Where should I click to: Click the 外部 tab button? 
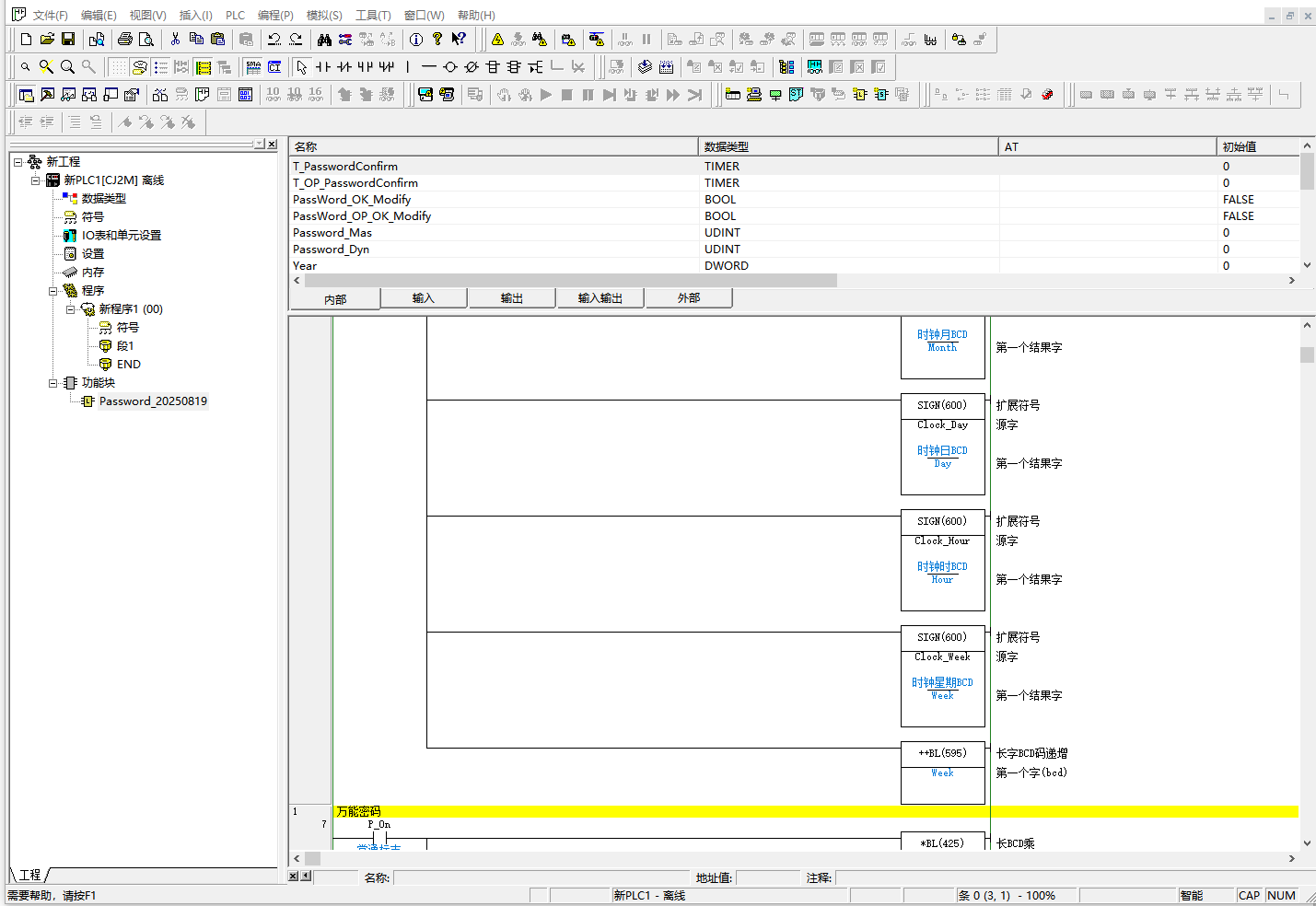[689, 298]
